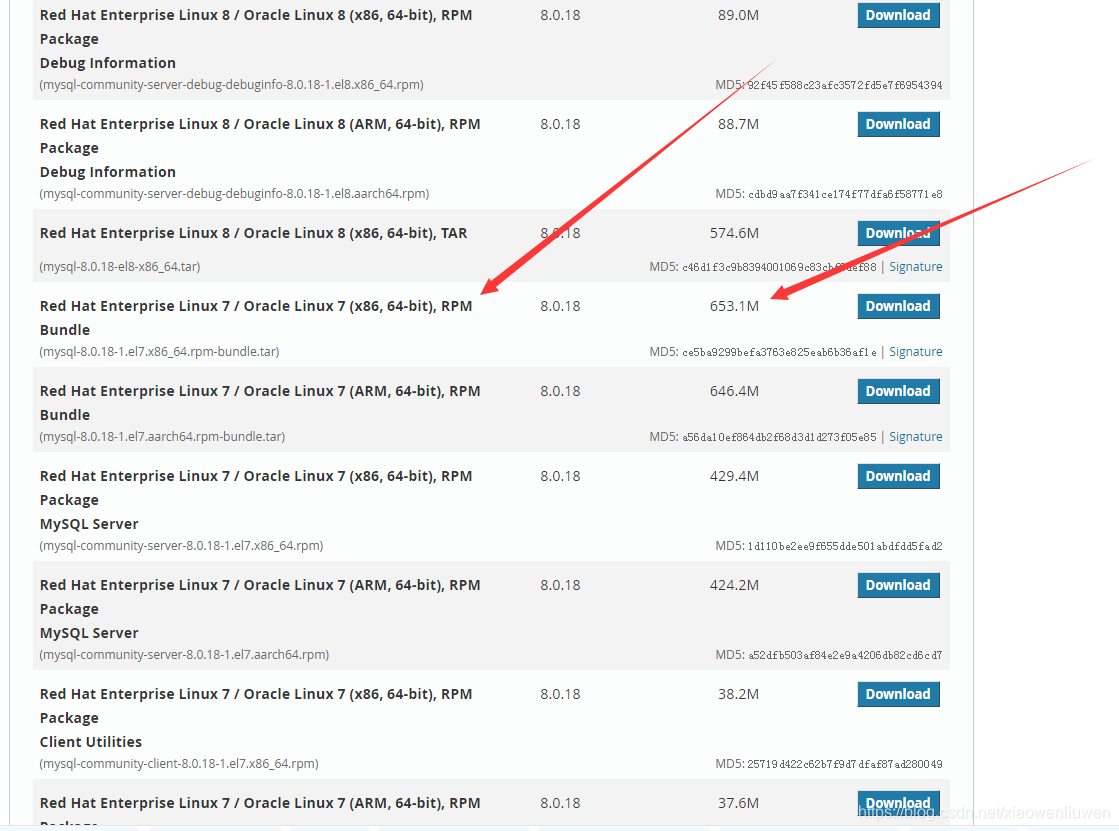Click filename mysql-community-server-8.0.18-1.el7.aarch64.rpm

pyautogui.click(x=184, y=655)
